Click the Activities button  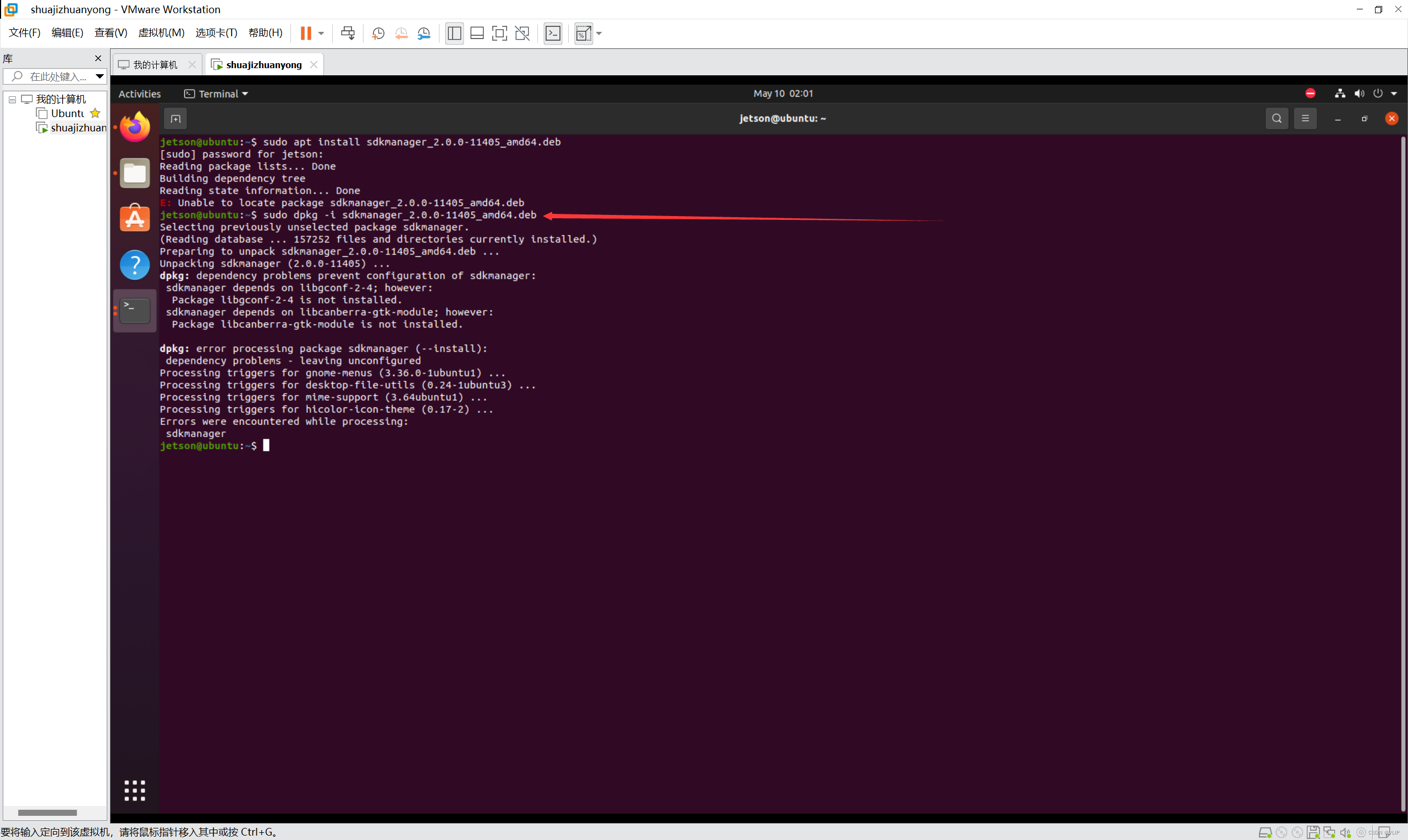coord(139,93)
